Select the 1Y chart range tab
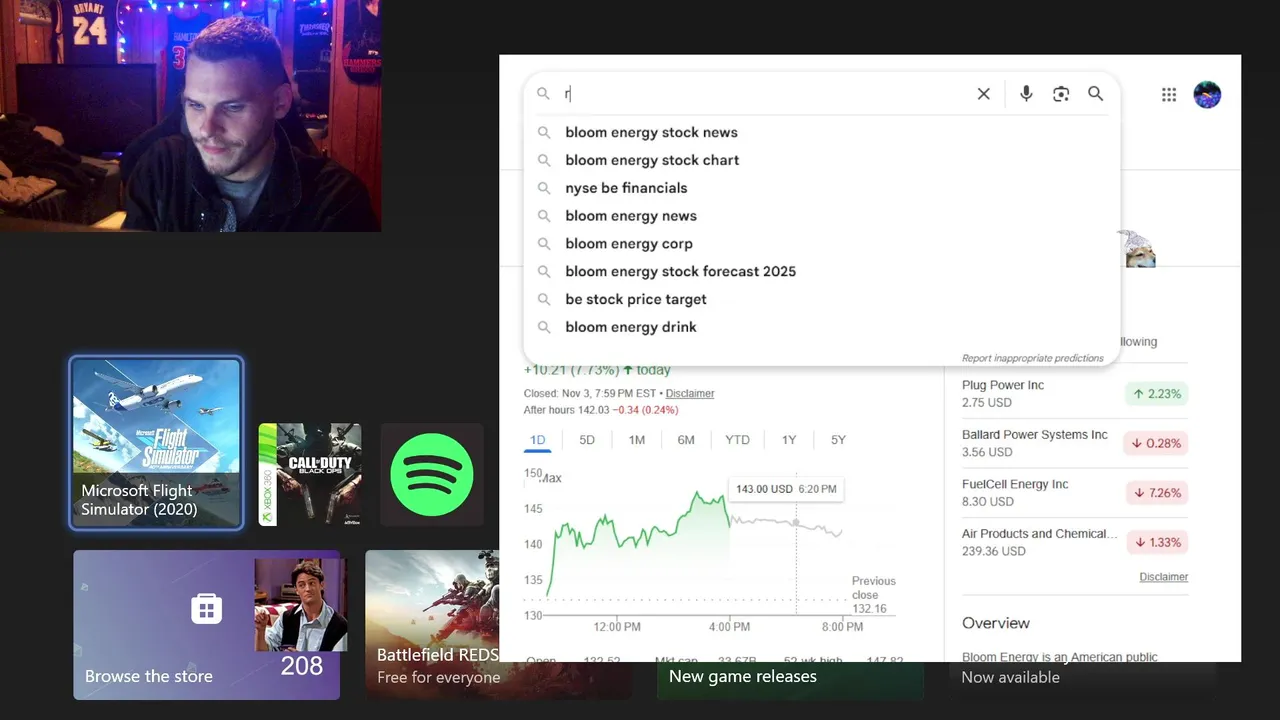Screen dimensions: 1280x720 [789, 440]
